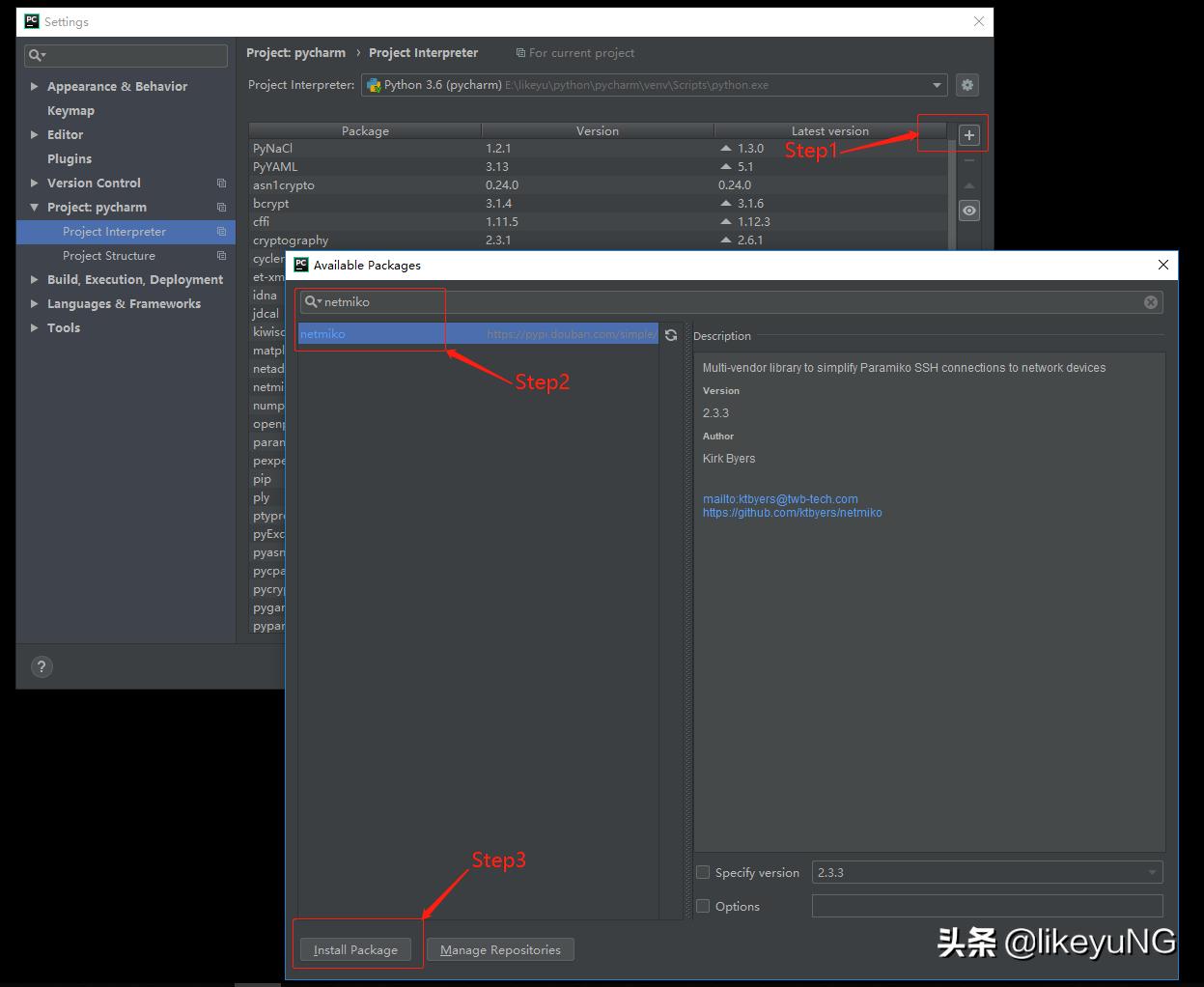The image size is (1204, 987).
Task: Open the mailto:ktbyers@twb-tech.com link
Action: pos(780,499)
